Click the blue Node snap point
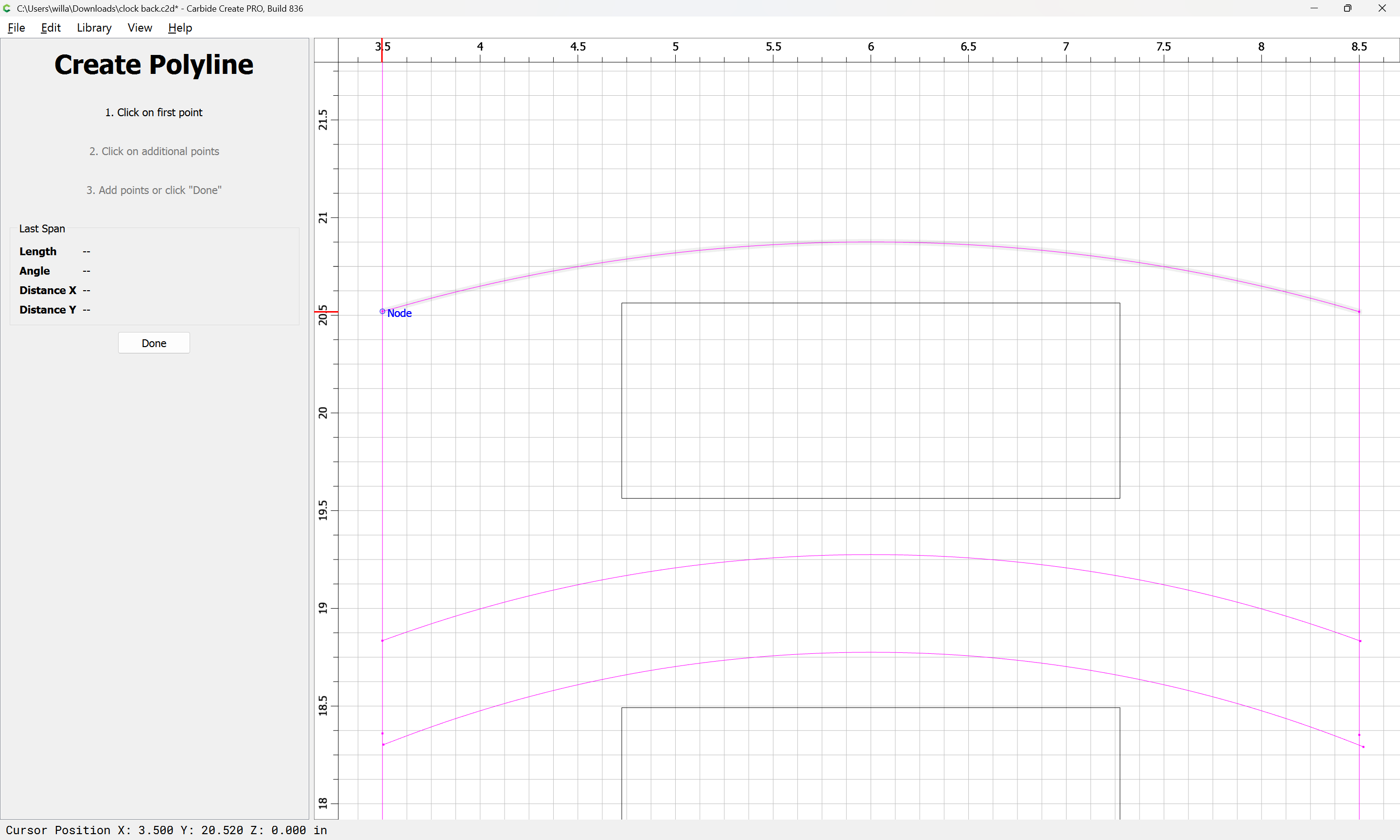 point(383,311)
